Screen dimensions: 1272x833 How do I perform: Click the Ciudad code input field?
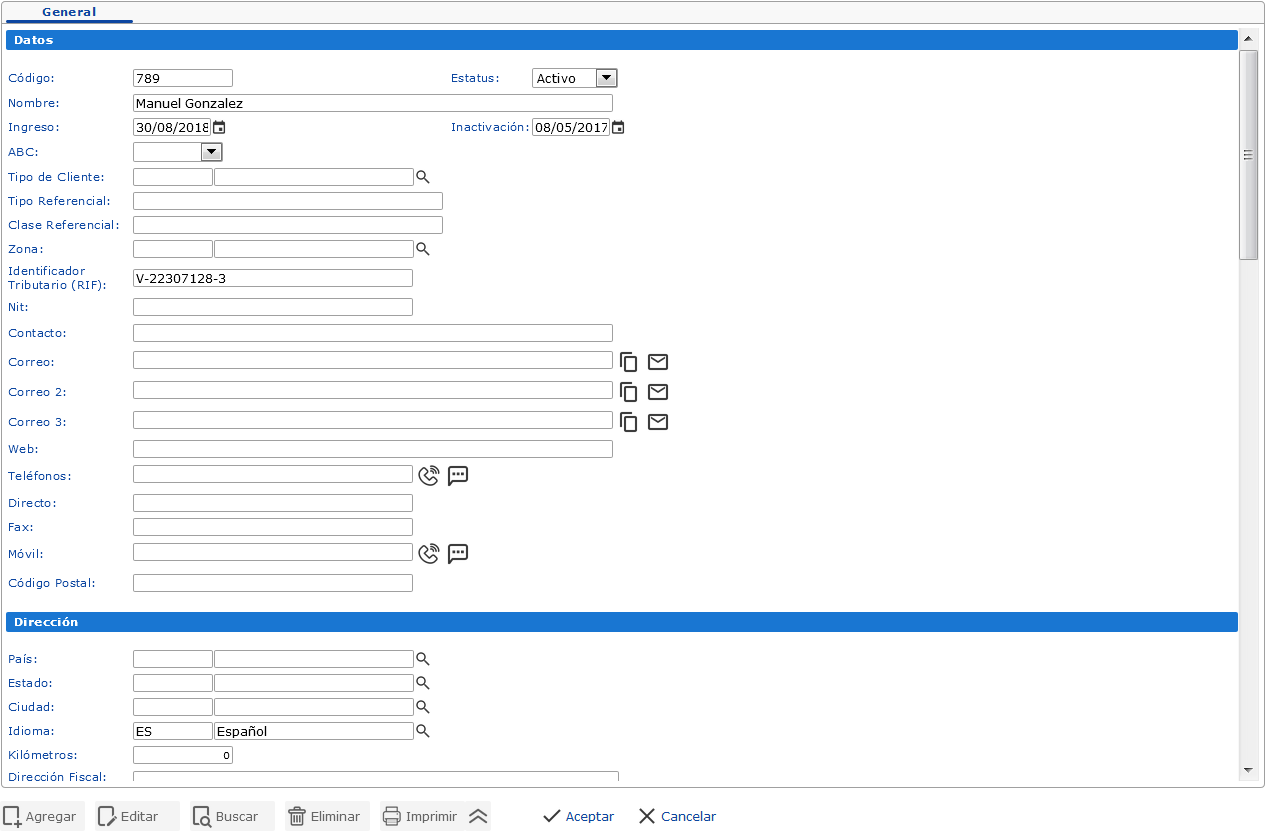(x=173, y=707)
